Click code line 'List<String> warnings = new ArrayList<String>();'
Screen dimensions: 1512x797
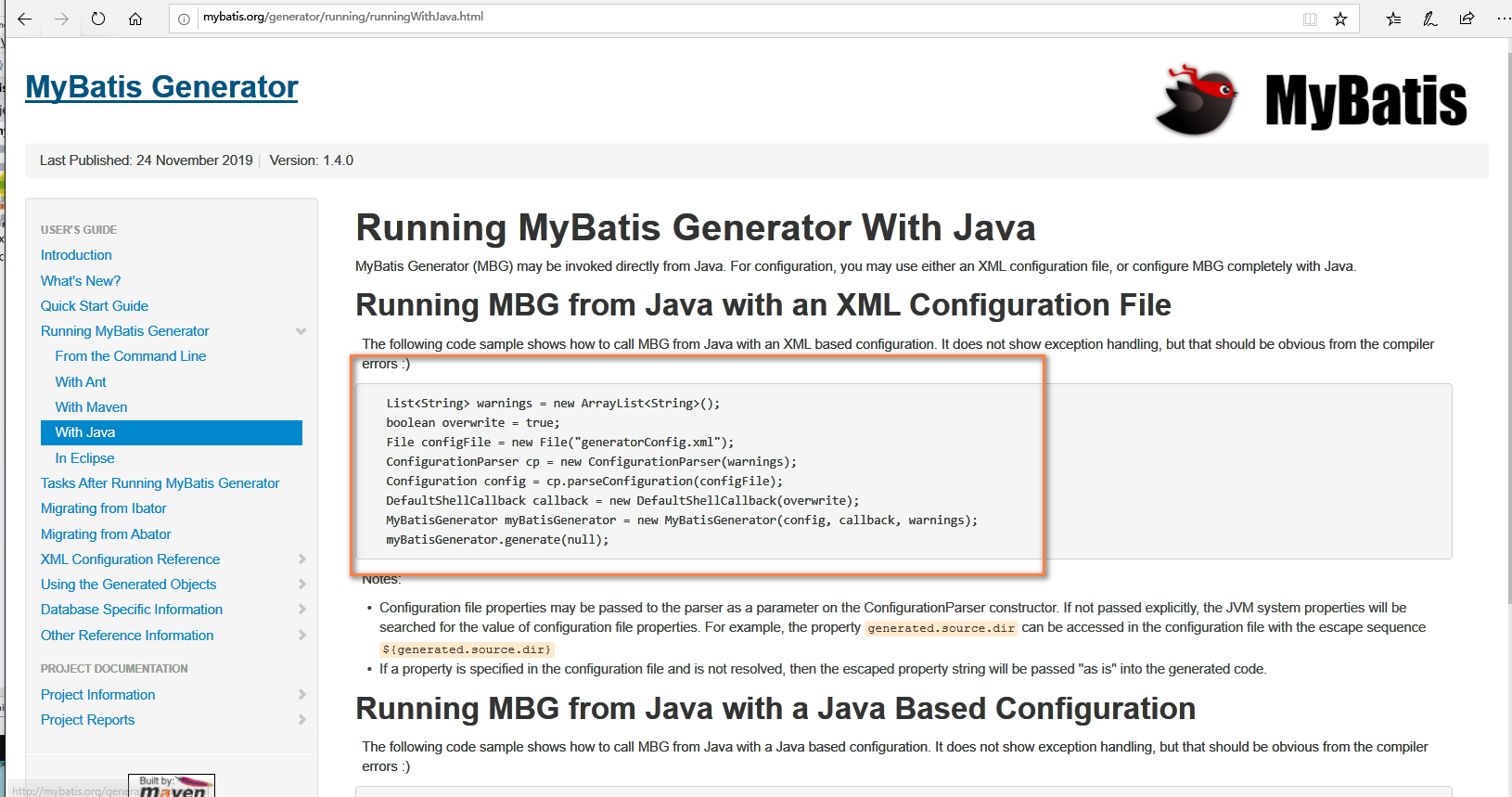(553, 404)
